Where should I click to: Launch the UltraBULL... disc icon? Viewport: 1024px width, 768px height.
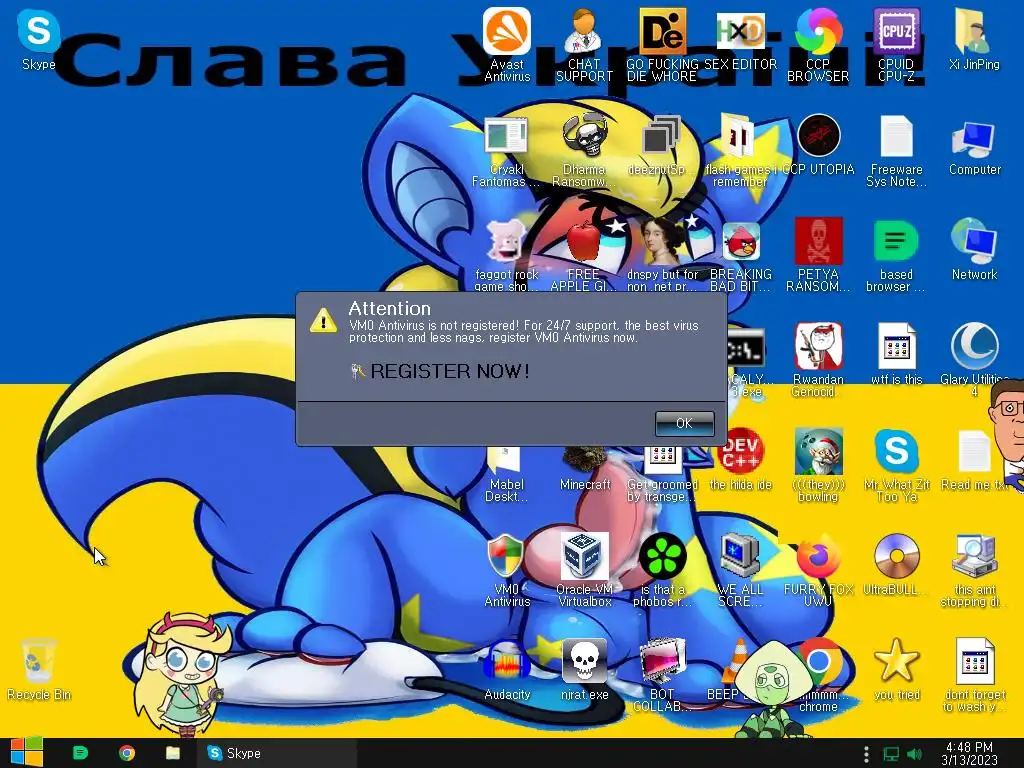pos(896,564)
